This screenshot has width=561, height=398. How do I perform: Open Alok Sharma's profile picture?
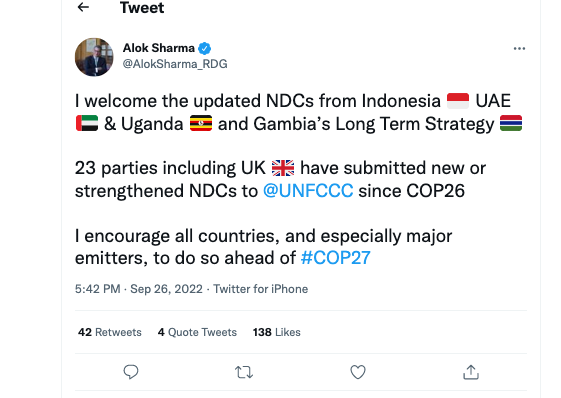tap(94, 57)
